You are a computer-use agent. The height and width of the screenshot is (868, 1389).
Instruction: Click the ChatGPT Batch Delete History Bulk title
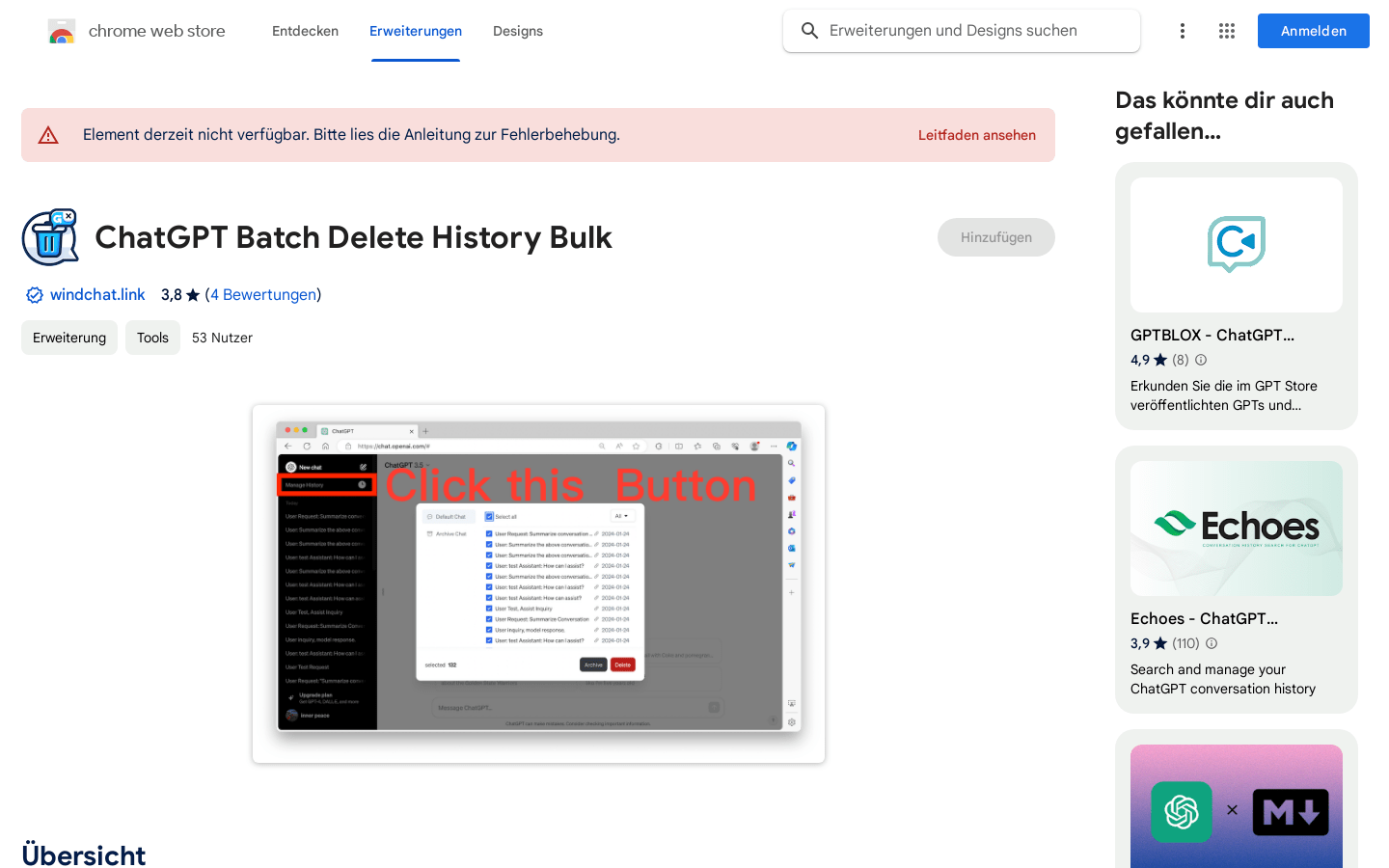353,237
